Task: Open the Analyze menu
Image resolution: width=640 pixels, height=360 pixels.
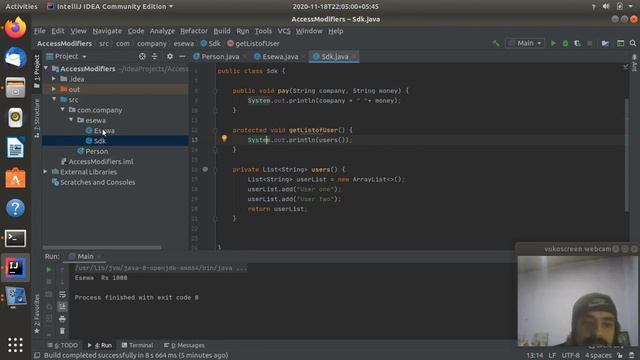Action: (162, 31)
